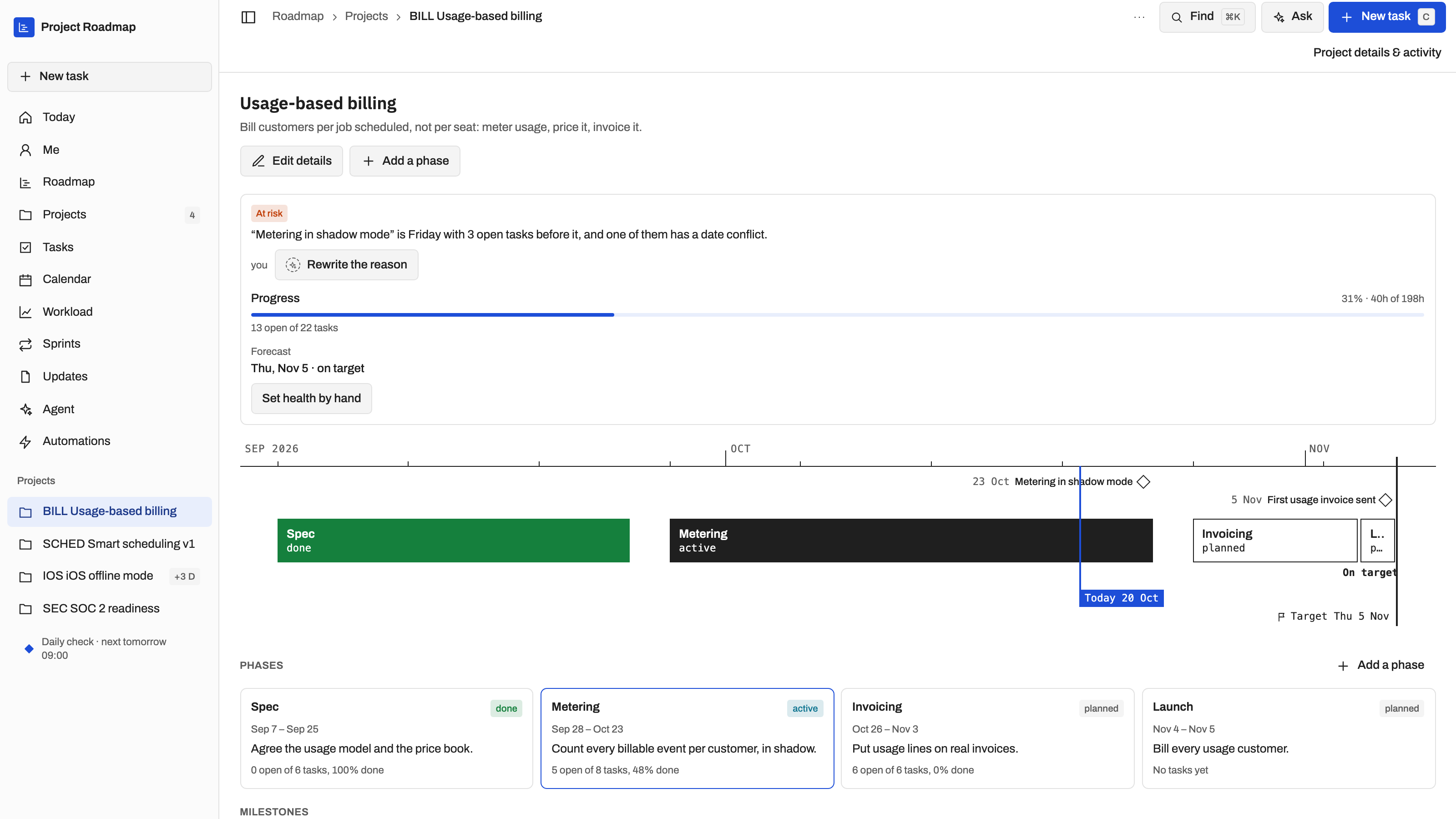This screenshot has height=819, width=1456.
Task: Open Project details & activity
Action: (1377, 53)
